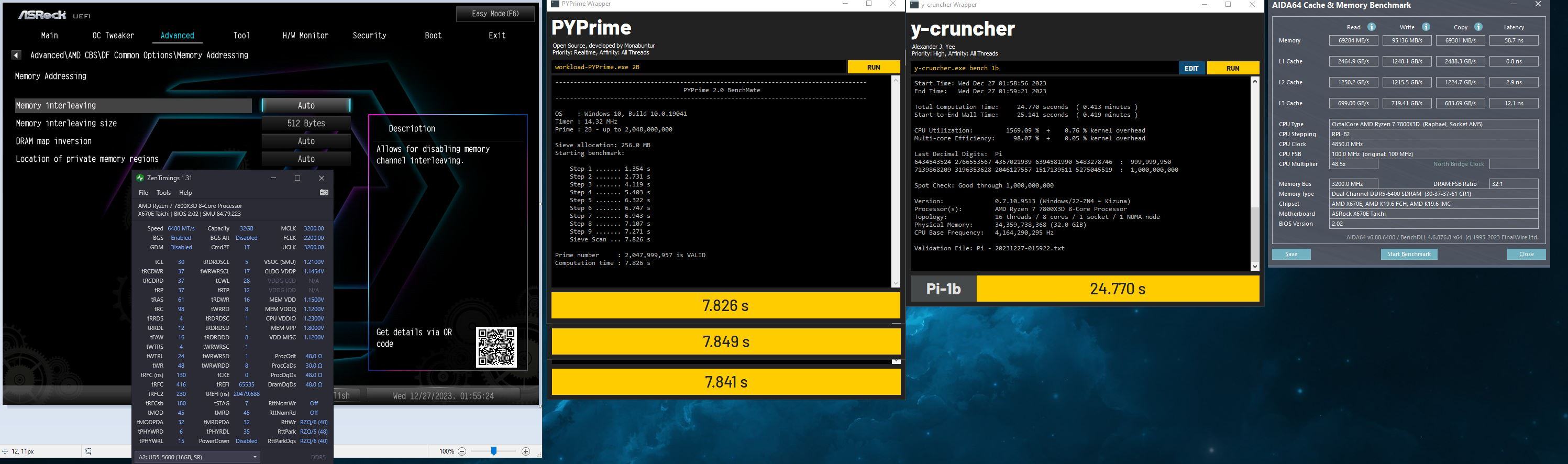1568x464 pixels.
Task: Open Memory interleaving size 512 Bytes option
Action: click(306, 123)
